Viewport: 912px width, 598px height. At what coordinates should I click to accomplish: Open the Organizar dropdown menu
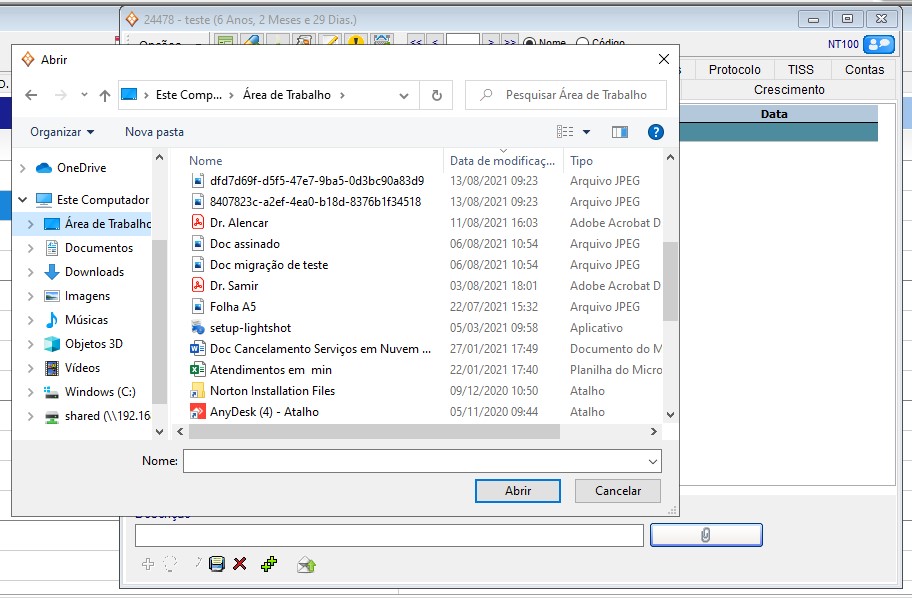tap(62, 132)
